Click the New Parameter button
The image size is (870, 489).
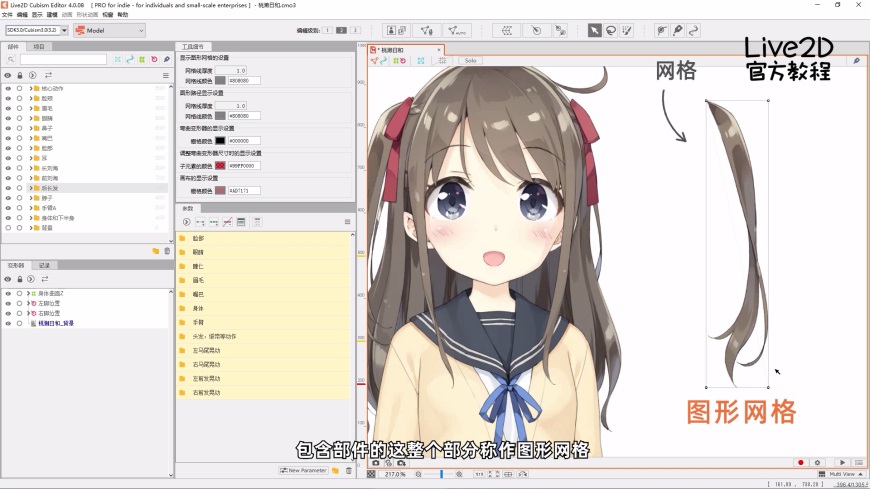pyautogui.click(x=304, y=471)
